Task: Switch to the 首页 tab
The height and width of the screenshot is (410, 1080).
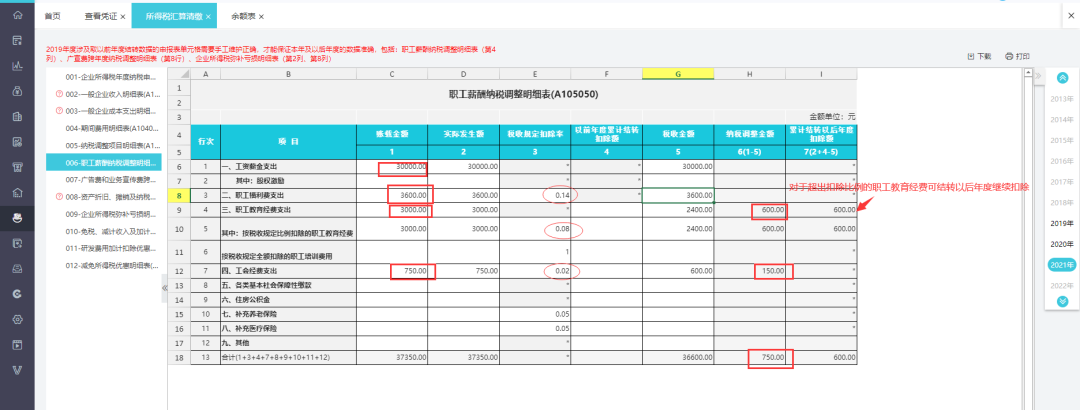Action: (x=52, y=15)
